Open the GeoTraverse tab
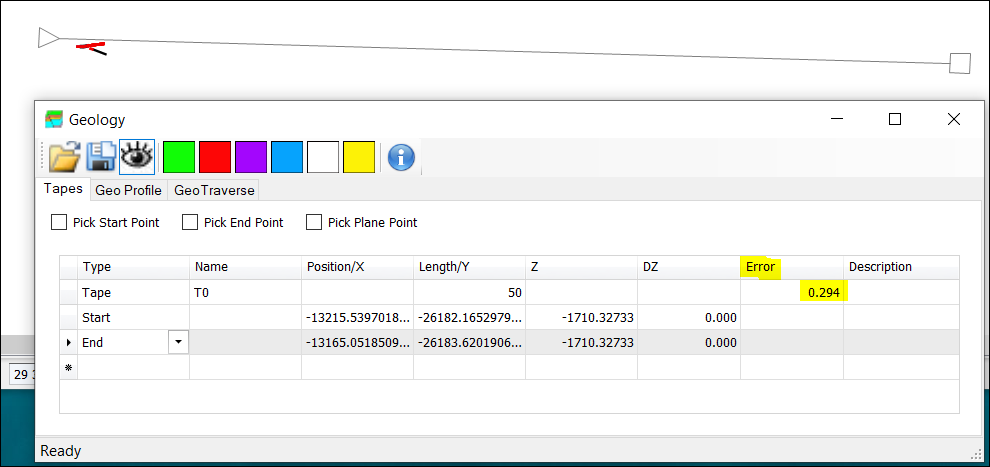 point(214,190)
